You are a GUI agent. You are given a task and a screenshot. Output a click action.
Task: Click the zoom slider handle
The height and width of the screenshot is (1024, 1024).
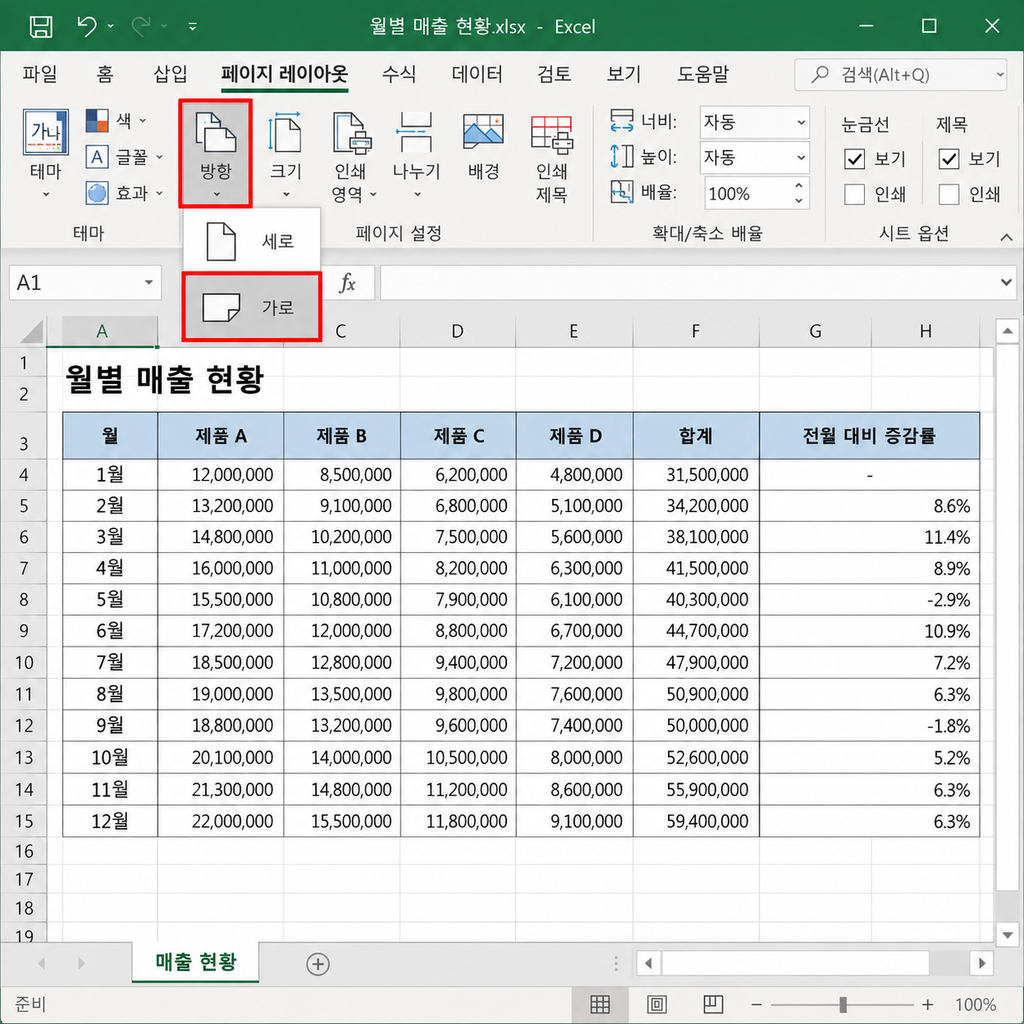[x=843, y=1004]
